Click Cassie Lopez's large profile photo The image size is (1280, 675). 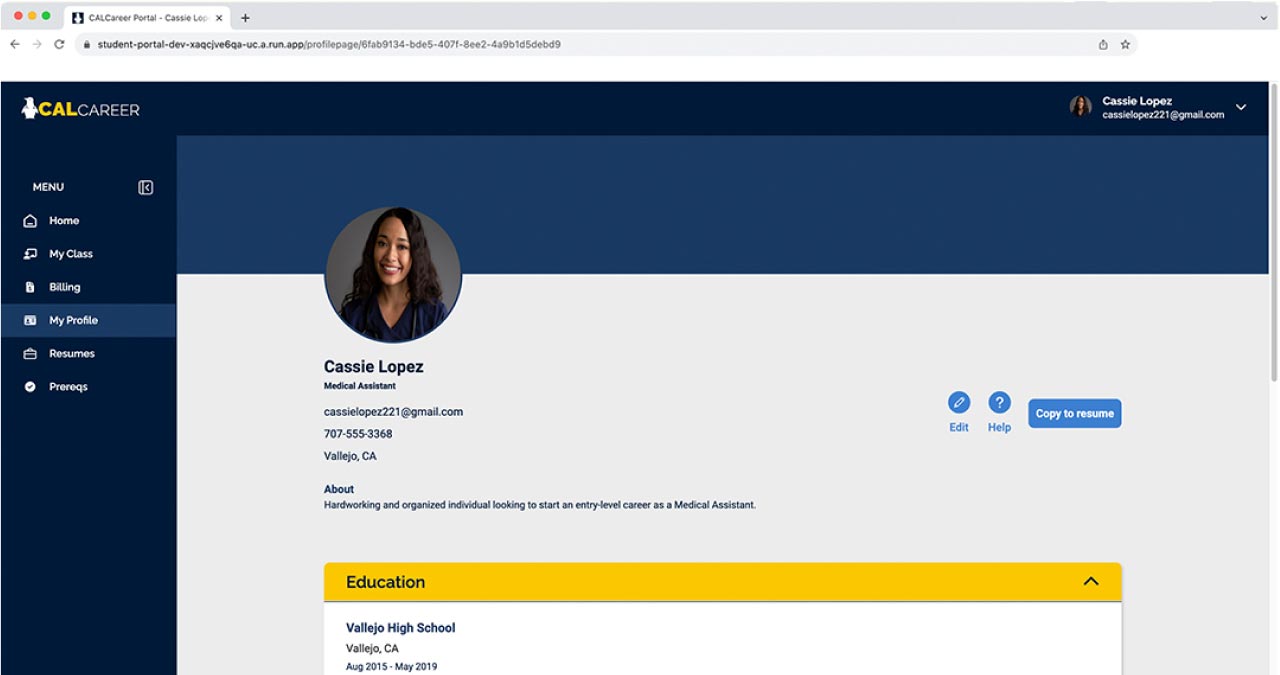tap(393, 275)
